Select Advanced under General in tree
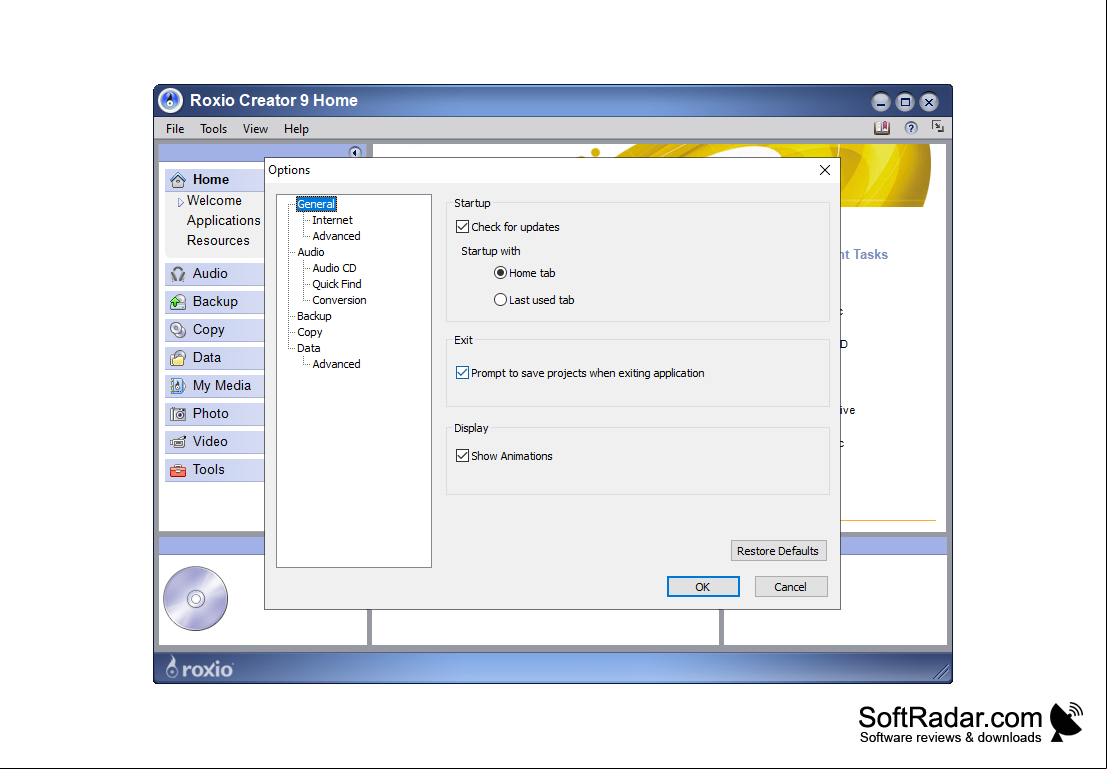This screenshot has width=1107, height=769. 336,236
